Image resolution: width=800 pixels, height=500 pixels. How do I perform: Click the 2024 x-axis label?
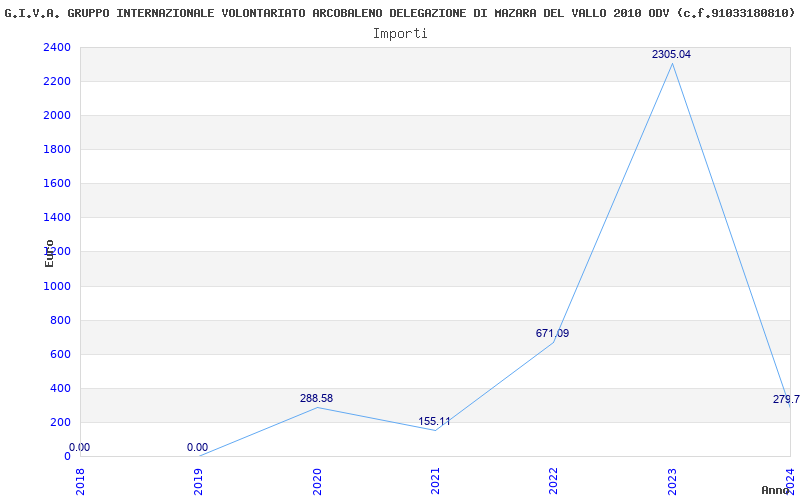(790, 482)
